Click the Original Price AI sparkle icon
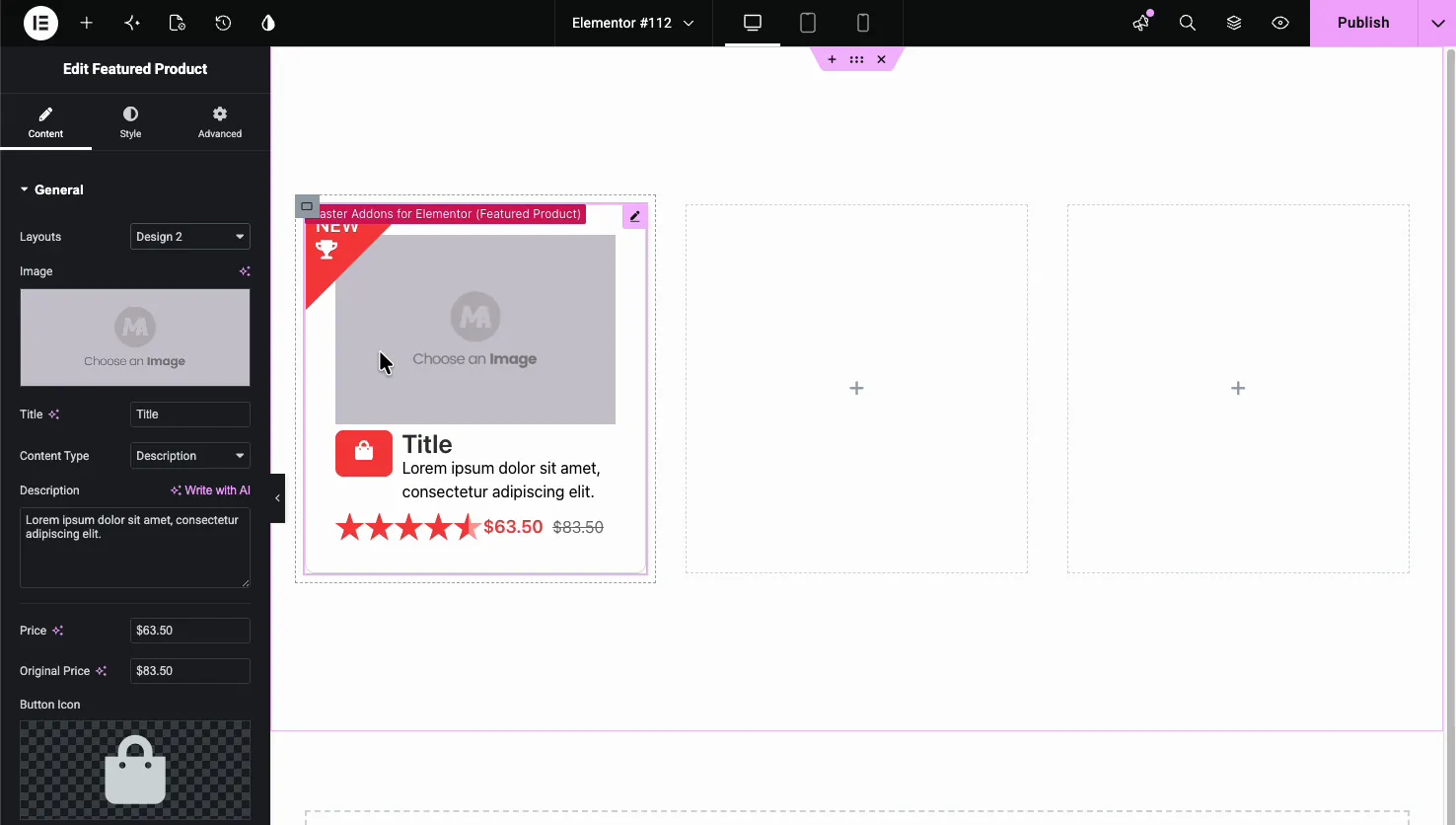The image size is (1456, 825). pyautogui.click(x=101, y=671)
